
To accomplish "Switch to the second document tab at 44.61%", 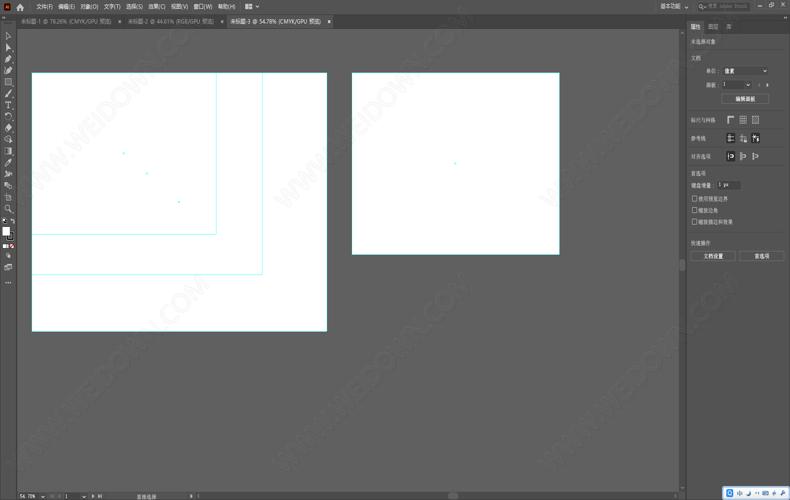I will pos(171,22).
